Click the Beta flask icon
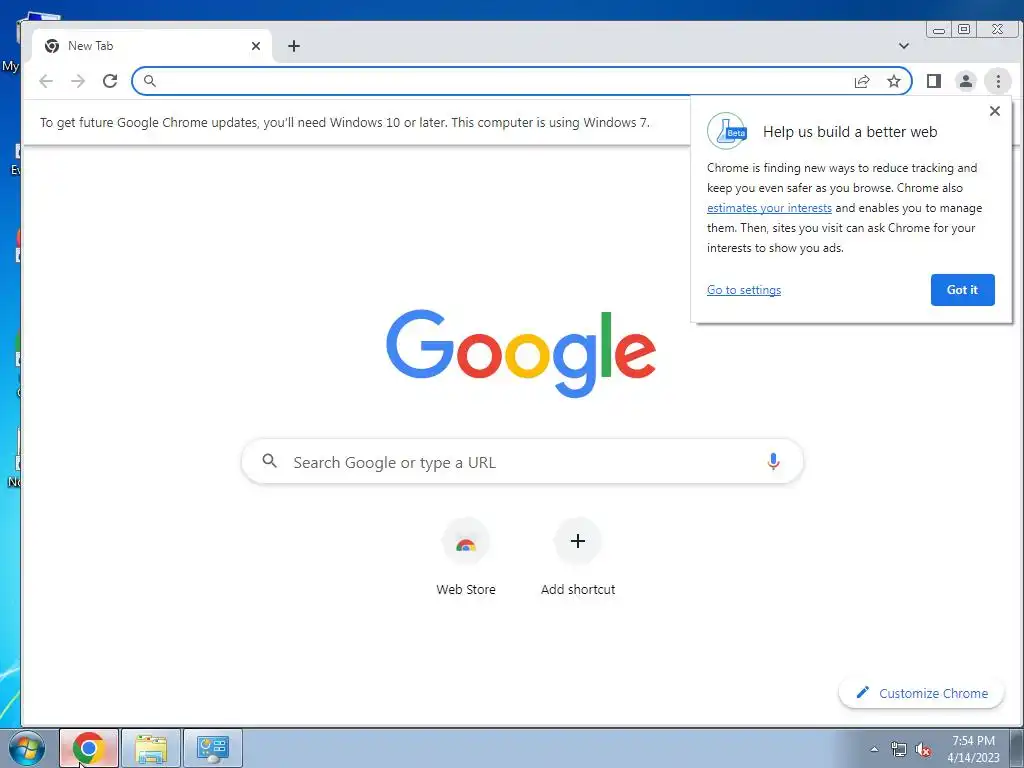This screenshot has height=768, width=1024. (x=727, y=131)
